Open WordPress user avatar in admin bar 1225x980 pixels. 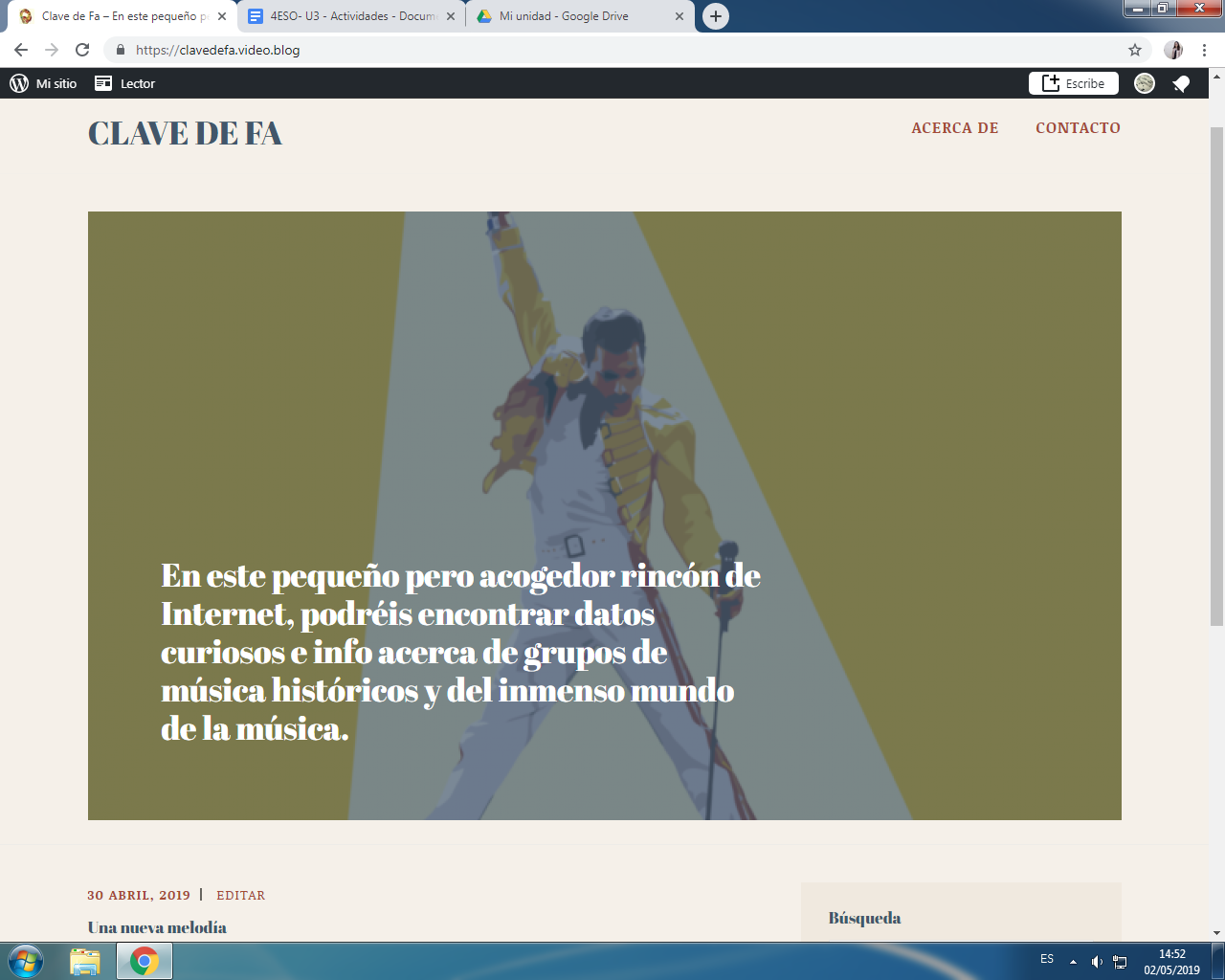click(1144, 83)
